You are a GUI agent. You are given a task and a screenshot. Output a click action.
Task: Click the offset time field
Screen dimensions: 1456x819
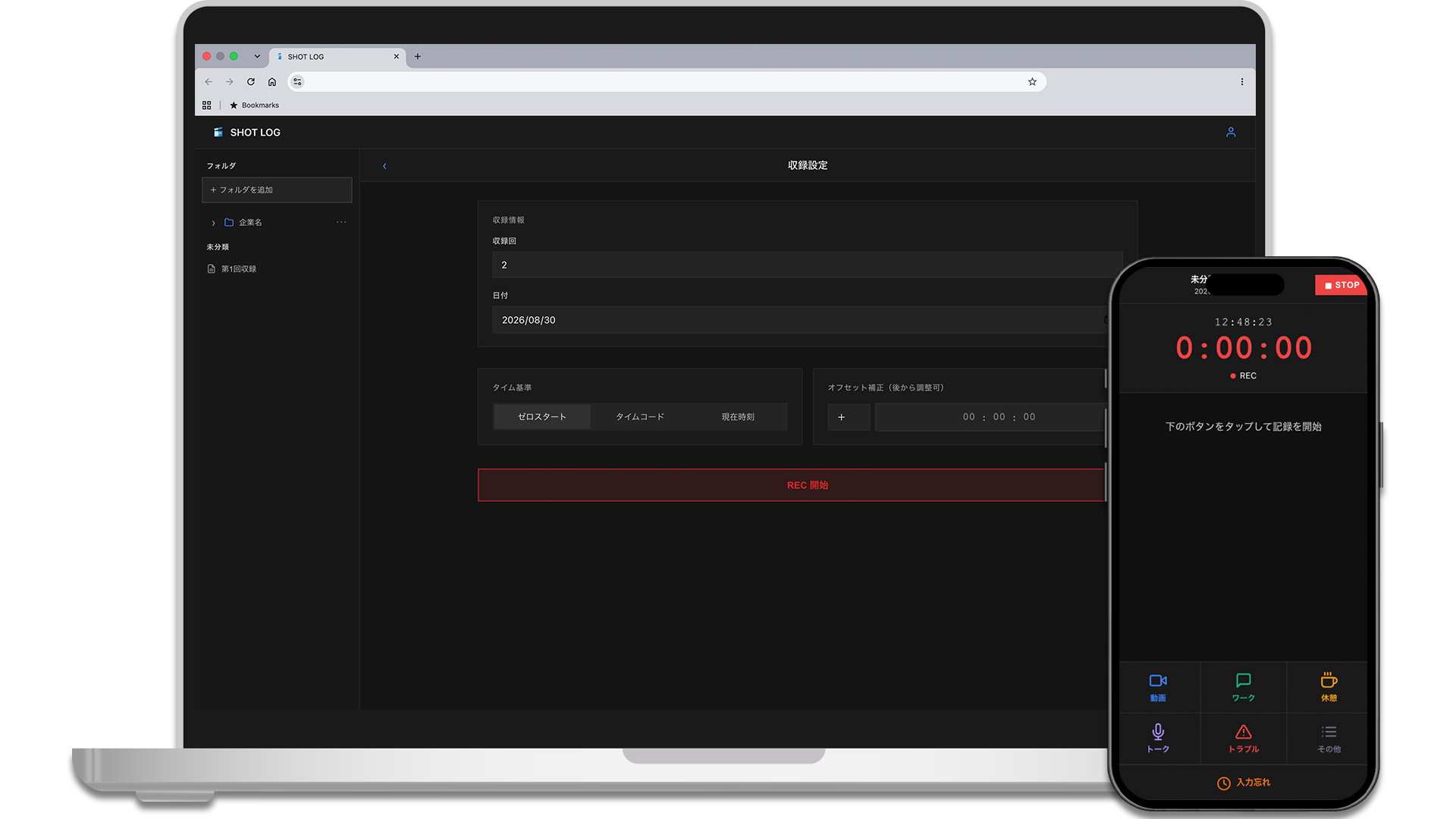tap(991, 417)
